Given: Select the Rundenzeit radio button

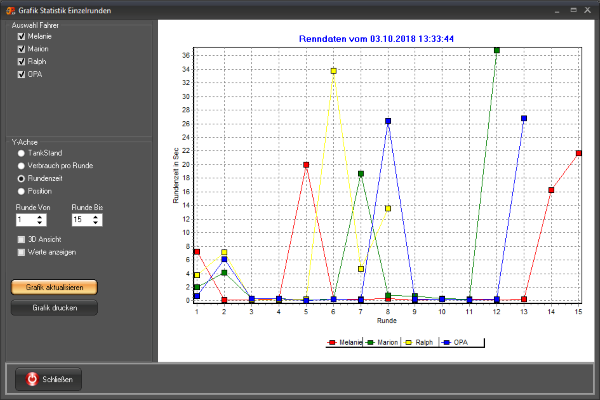Looking at the screenshot, I should point(21,178).
